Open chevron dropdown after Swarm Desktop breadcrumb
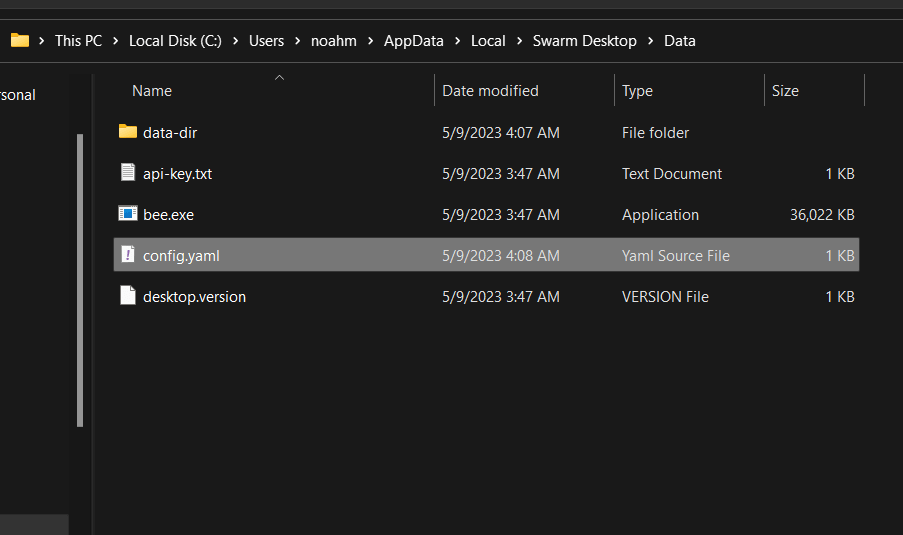 click(x=650, y=41)
